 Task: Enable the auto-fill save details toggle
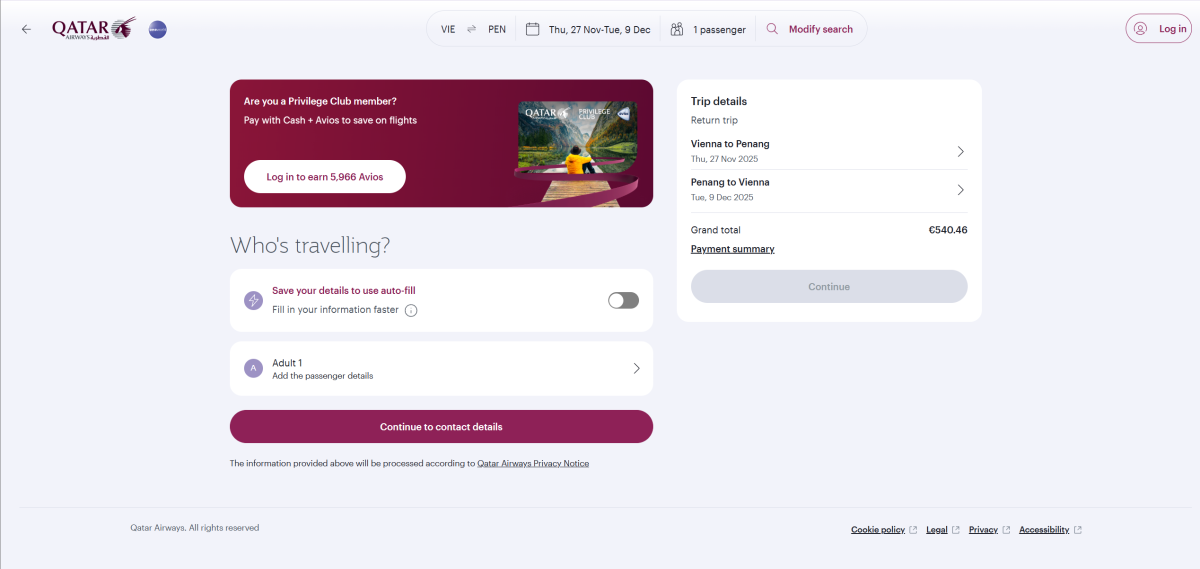pyautogui.click(x=623, y=300)
